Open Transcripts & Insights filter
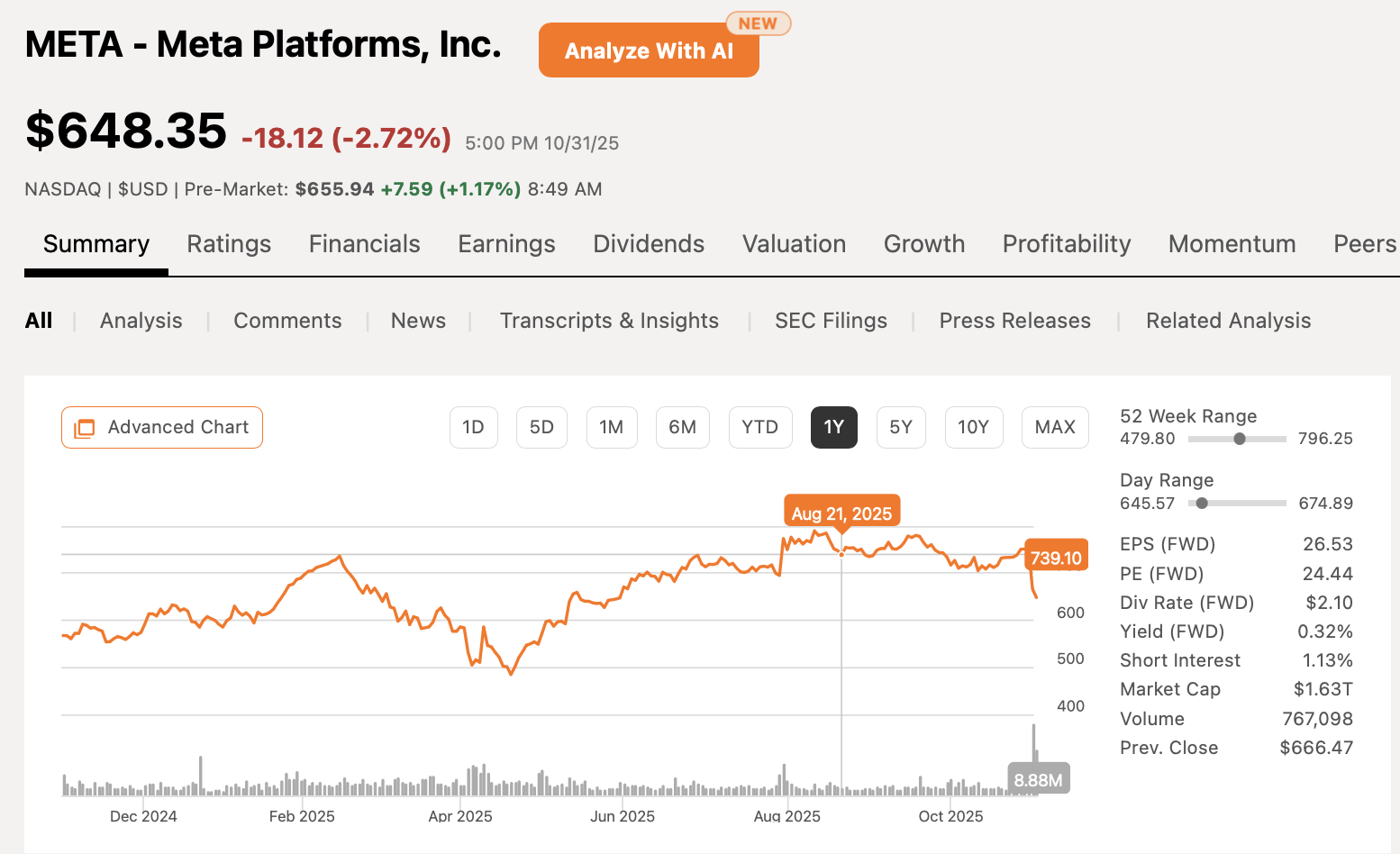Screen dimensions: 1400x854 pos(609,321)
